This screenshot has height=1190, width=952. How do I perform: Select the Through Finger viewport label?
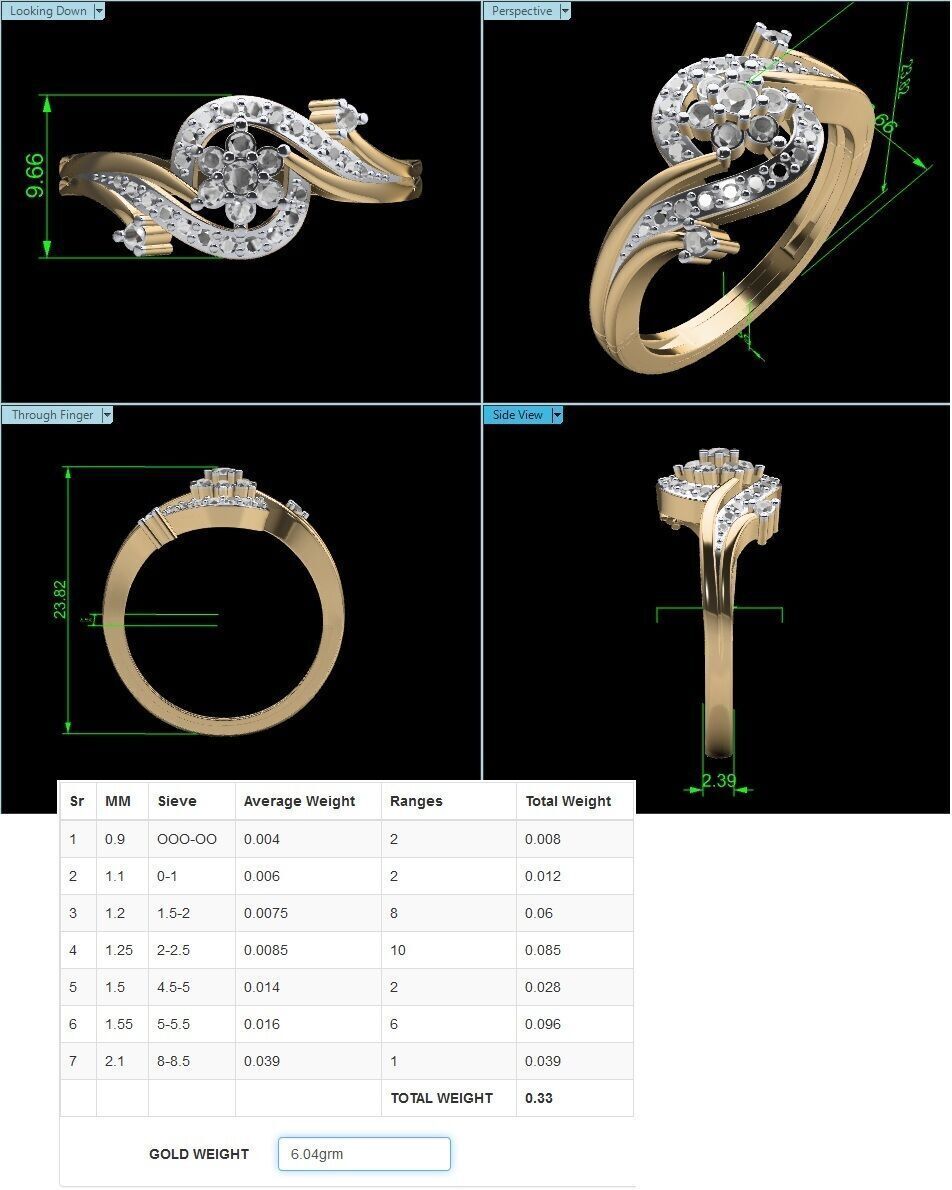[x=52, y=415]
